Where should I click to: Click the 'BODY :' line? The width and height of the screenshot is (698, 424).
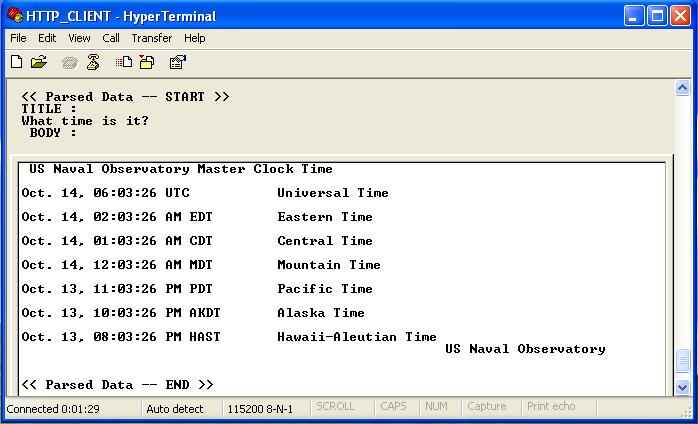[53, 133]
